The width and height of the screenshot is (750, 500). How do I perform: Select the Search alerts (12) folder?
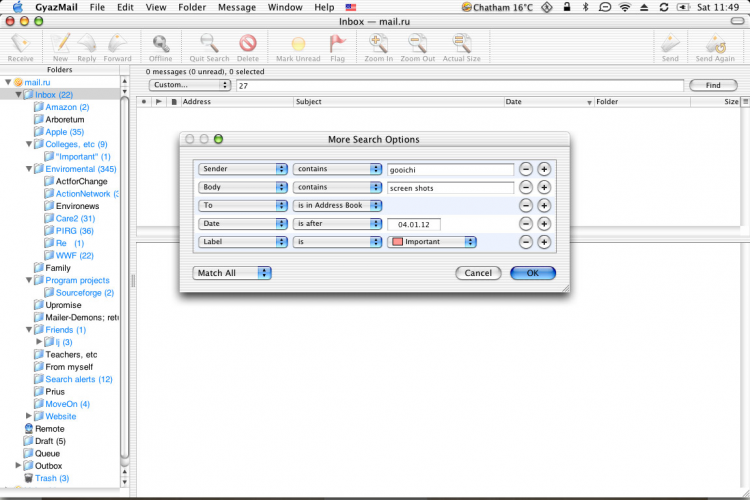[78, 379]
